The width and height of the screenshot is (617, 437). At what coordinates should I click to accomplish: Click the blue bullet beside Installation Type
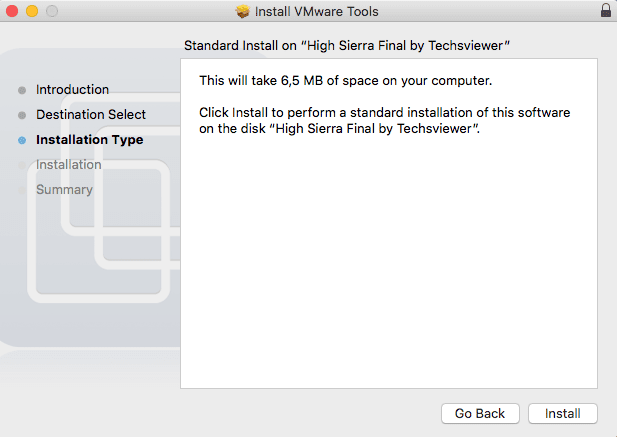click(22, 140)
